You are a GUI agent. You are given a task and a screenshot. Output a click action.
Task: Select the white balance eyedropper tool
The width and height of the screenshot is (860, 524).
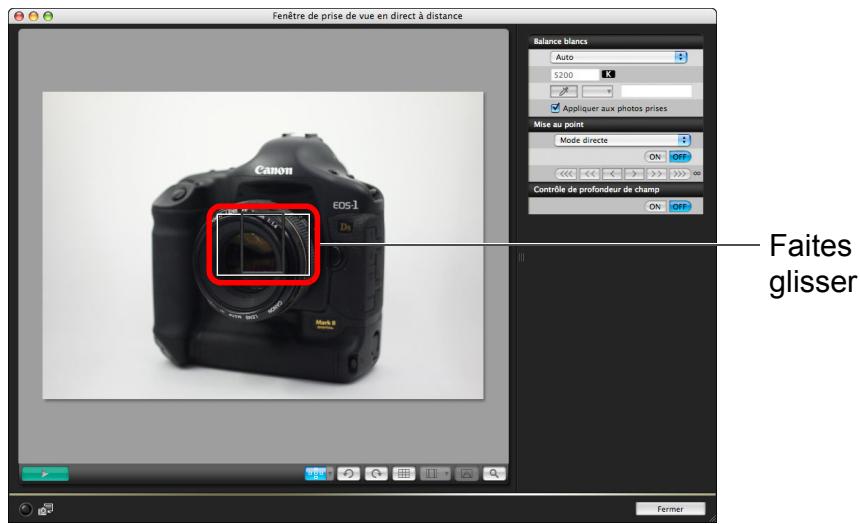pyautogui.click(x=564, y=91)
